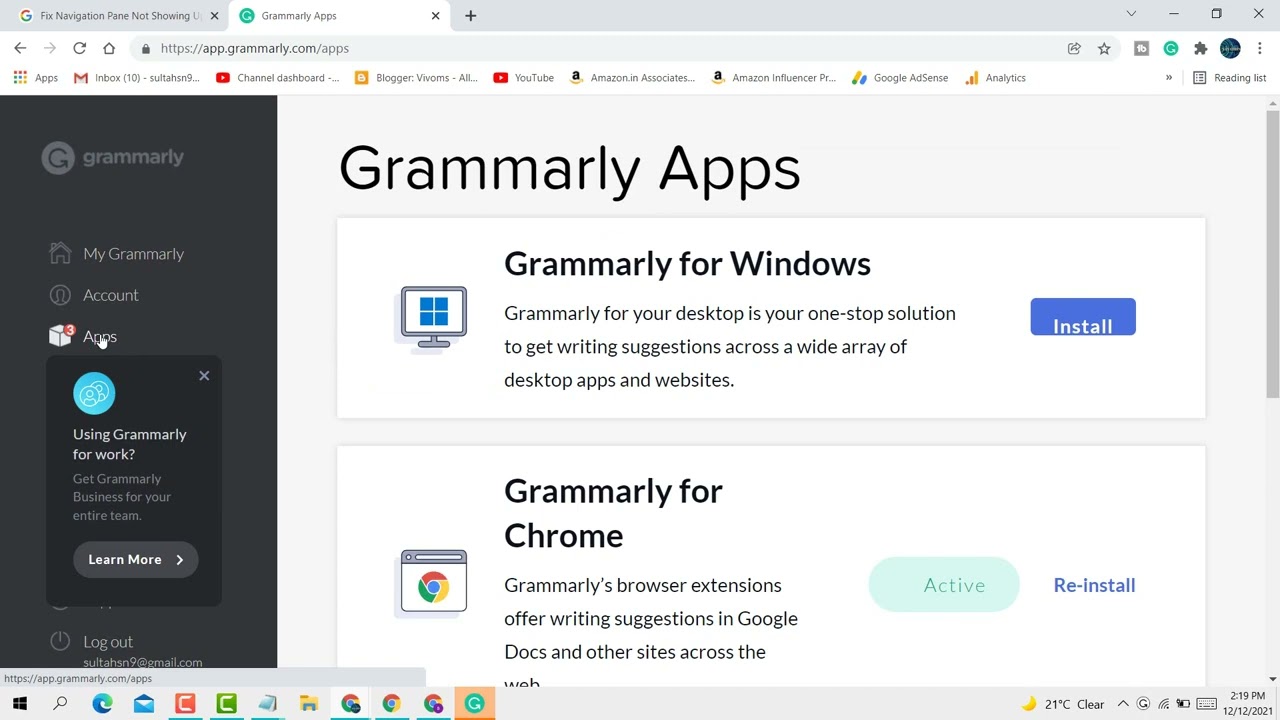Open the touch keyboard tray icon

[x=1207, y=704]
